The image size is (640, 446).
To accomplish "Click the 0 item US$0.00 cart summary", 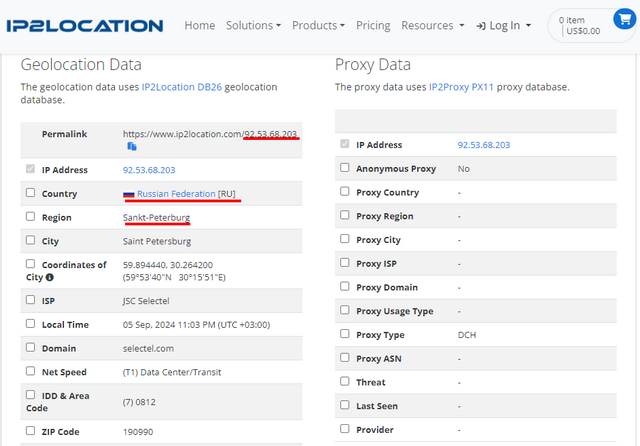I will point(580,26).
